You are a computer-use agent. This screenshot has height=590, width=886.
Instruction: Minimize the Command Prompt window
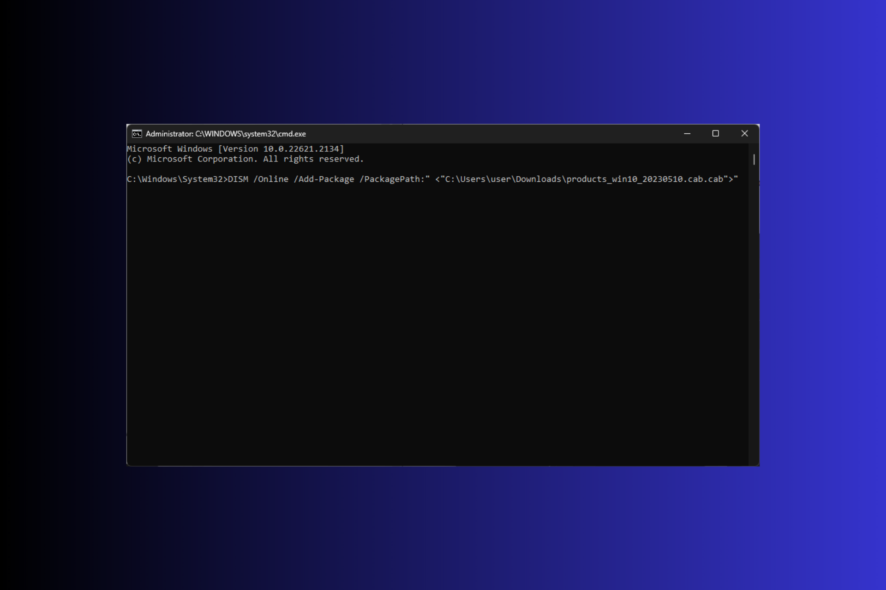tap(687, 134)
